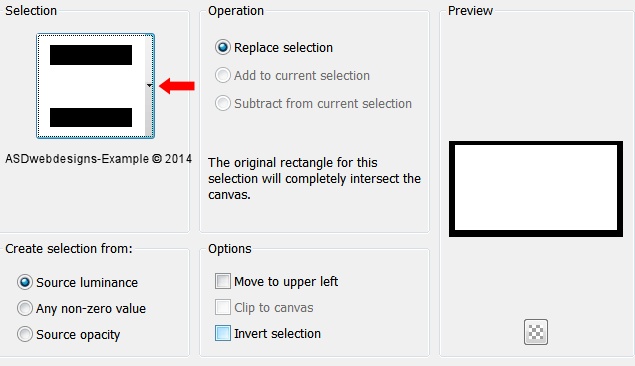Click the black-bordered white preview image
Image resolution: width=635 pixels, height=366 pixels.
coord(535,189)
